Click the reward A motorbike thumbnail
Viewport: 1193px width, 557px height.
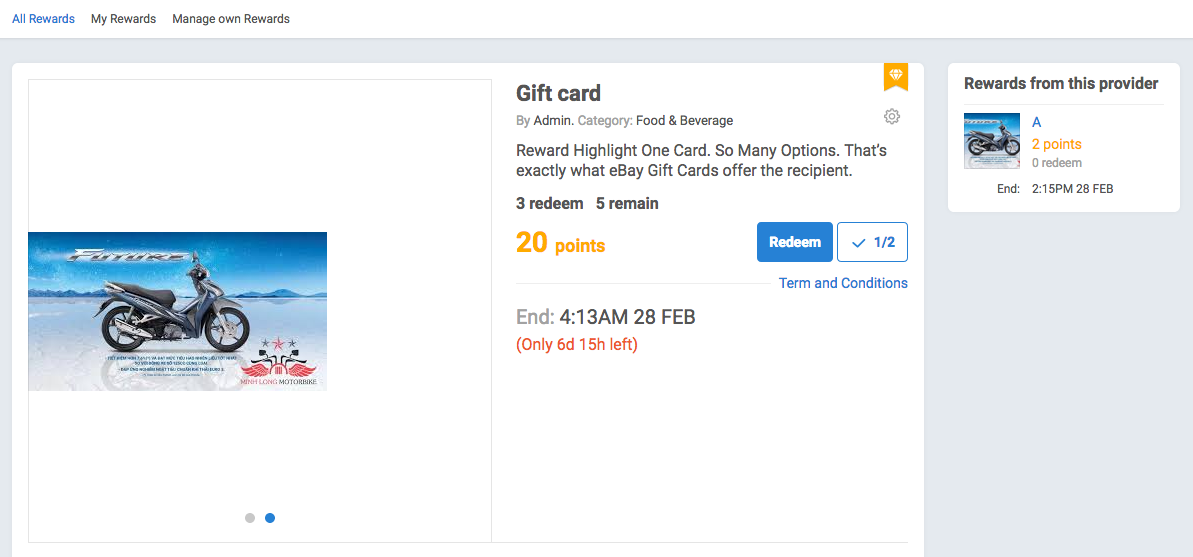(992, 140)
